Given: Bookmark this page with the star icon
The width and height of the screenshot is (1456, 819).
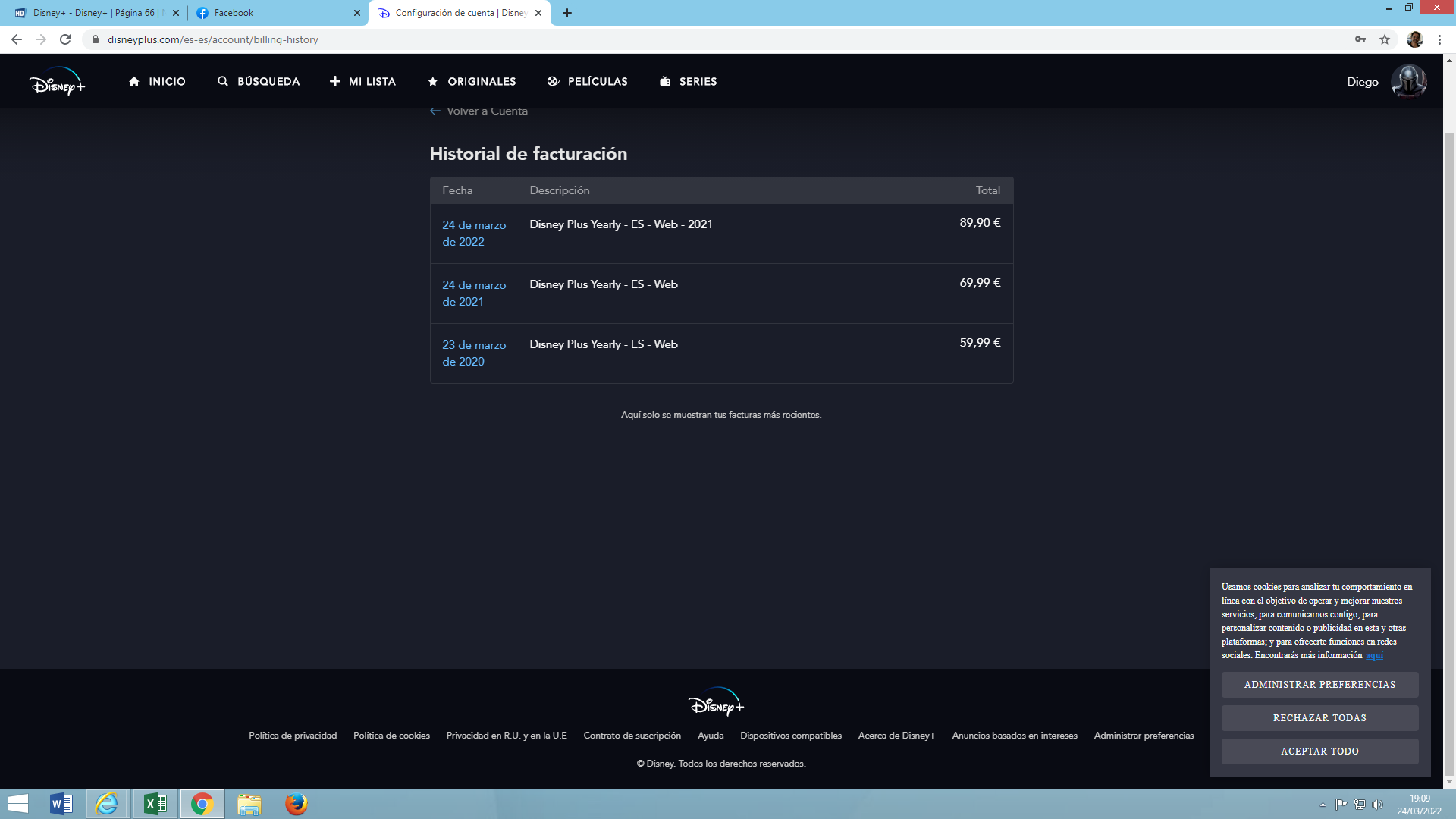Looking at the screenshot, I should click(x=1385, y=39).
